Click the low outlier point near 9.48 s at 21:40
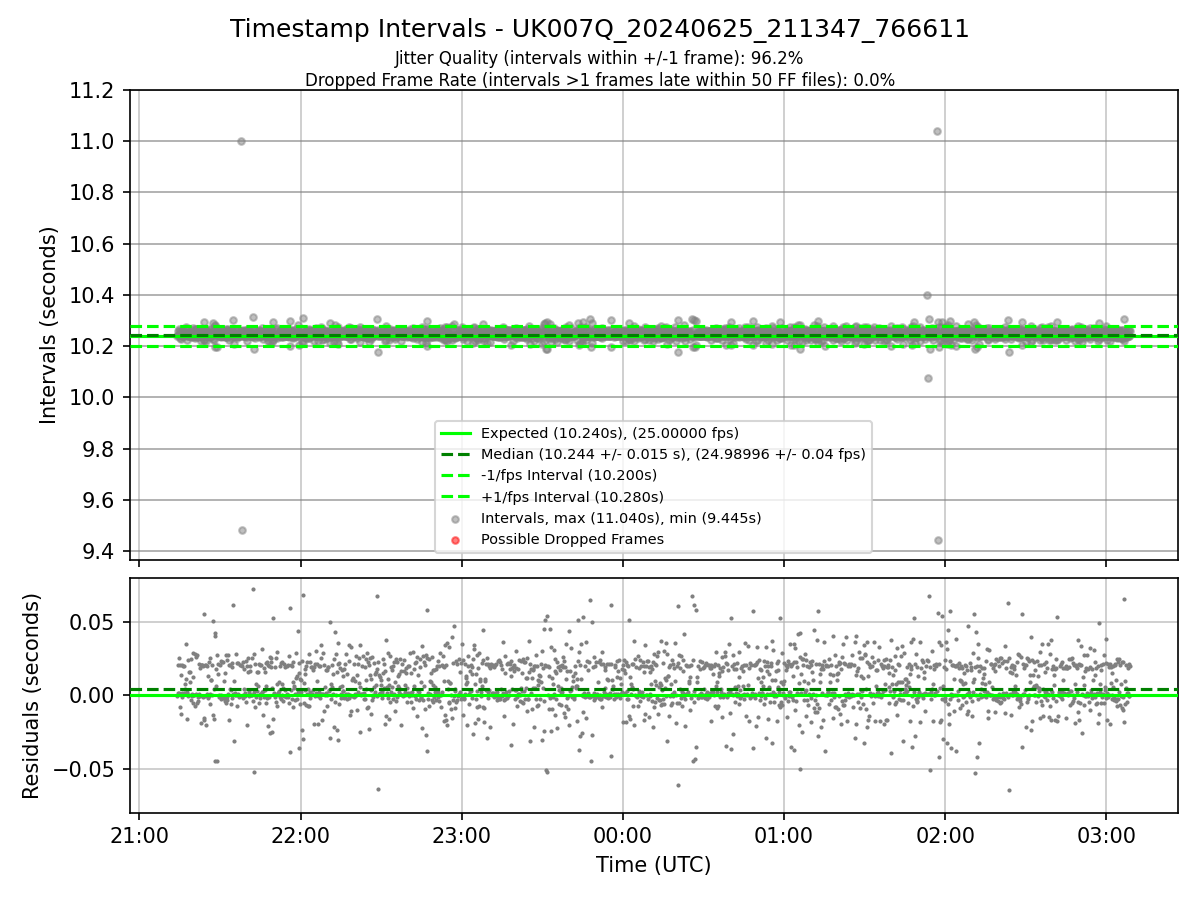Screen dimensions: 1200x900 (242, 530)
